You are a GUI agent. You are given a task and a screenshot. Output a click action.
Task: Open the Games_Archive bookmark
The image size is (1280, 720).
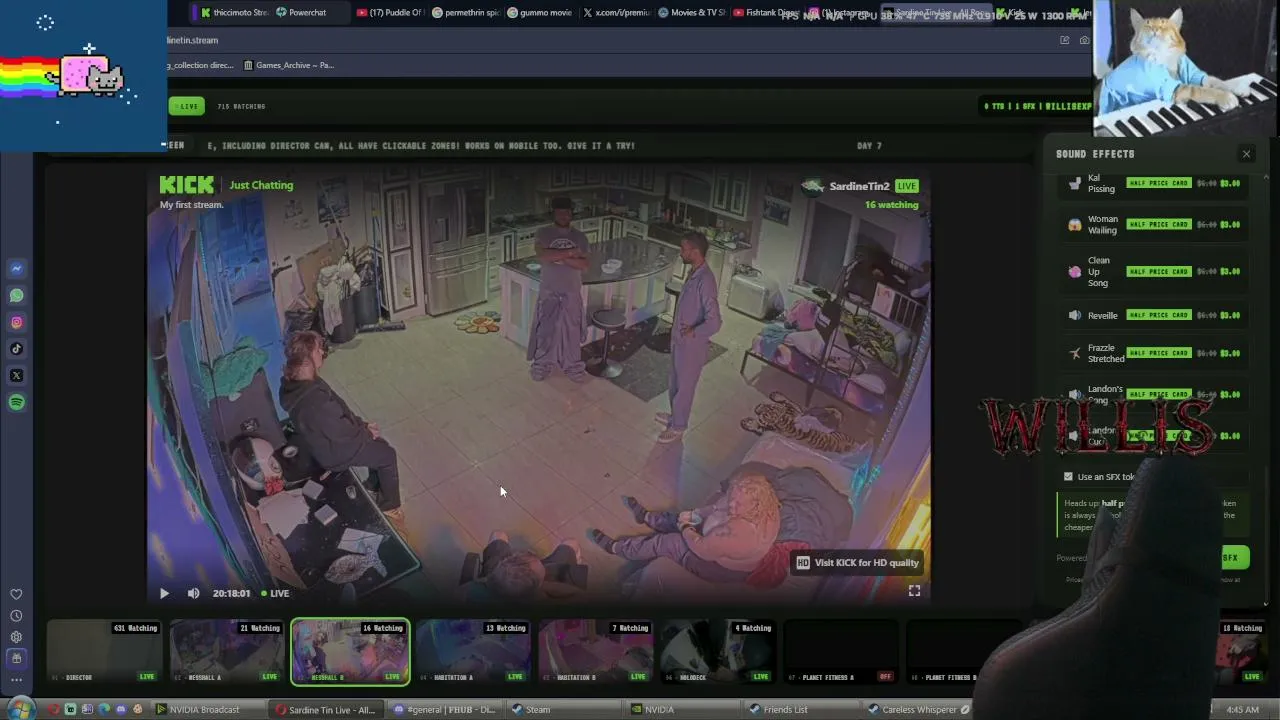tap(288, 65)
